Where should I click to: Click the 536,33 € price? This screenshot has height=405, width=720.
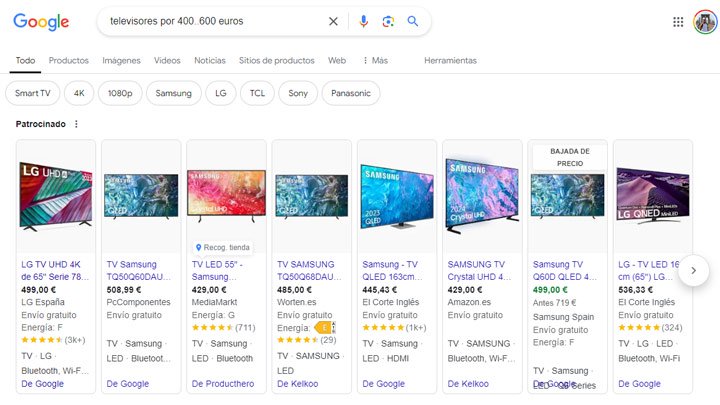(x=636, y=290)
